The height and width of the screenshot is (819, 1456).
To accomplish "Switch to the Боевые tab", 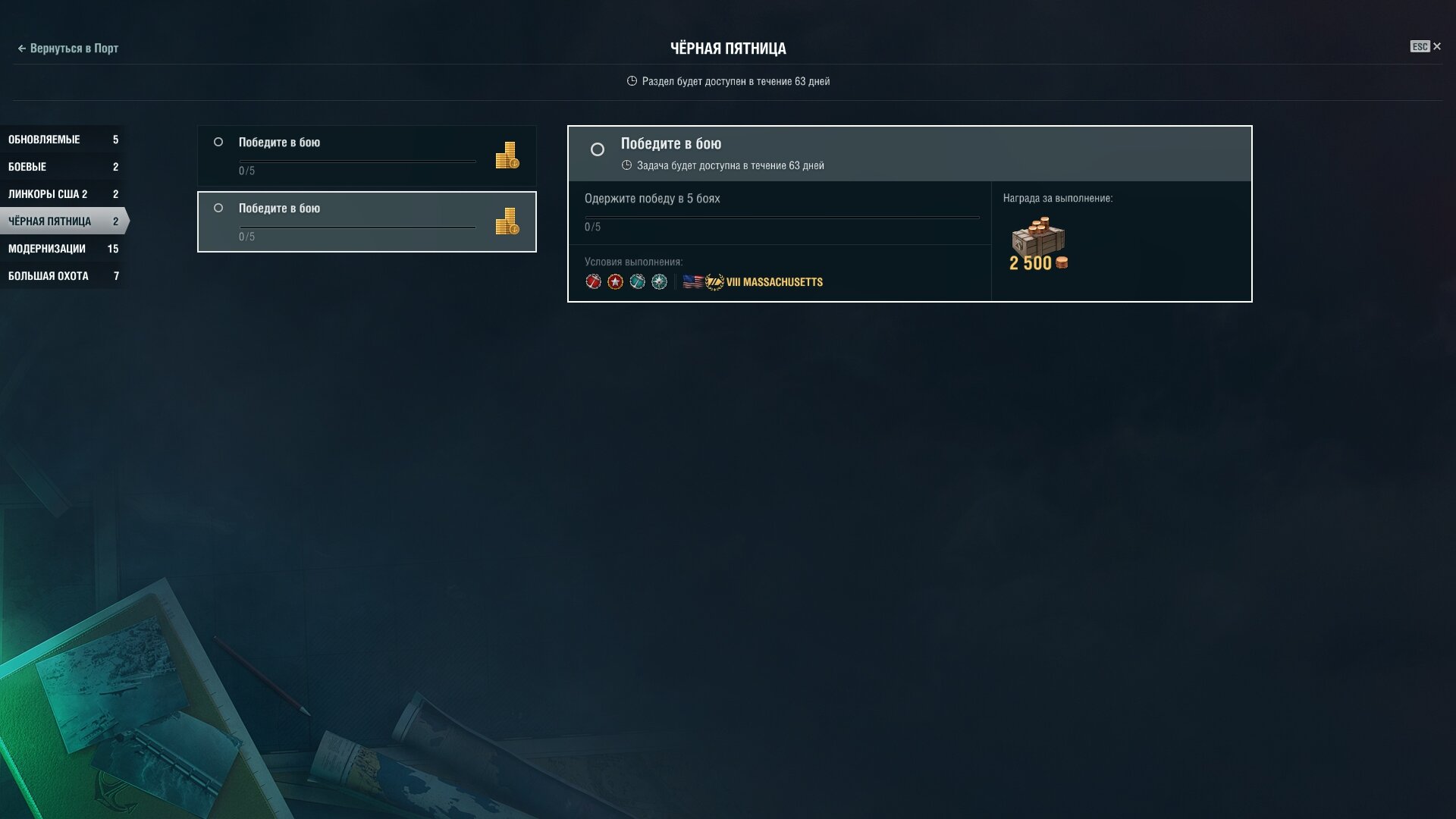I will click(x=64, y=167).
